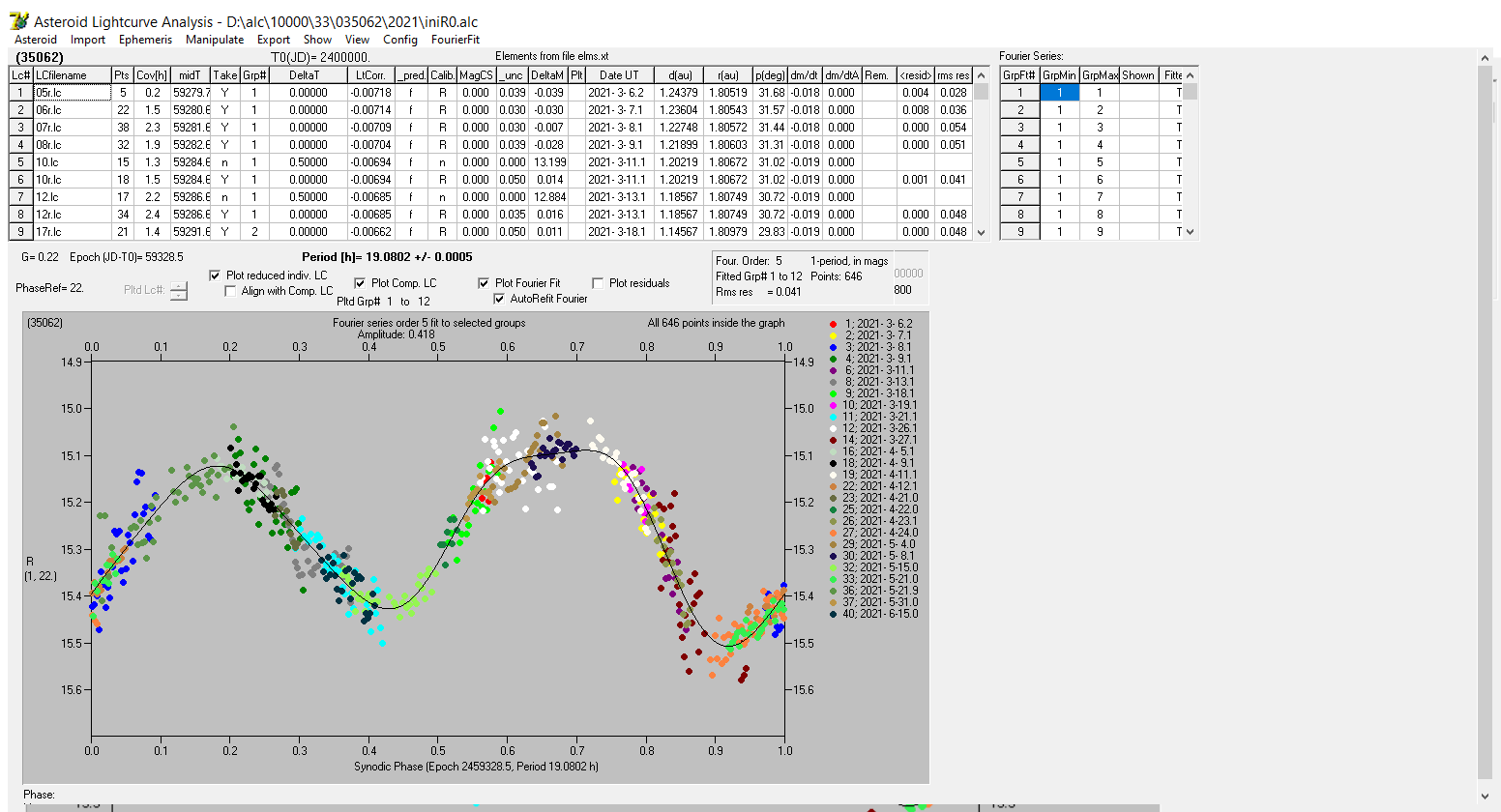The height and width of the screenshot is (812, 1501).
Task: Open the Show menu
Action: coord(317,40)
